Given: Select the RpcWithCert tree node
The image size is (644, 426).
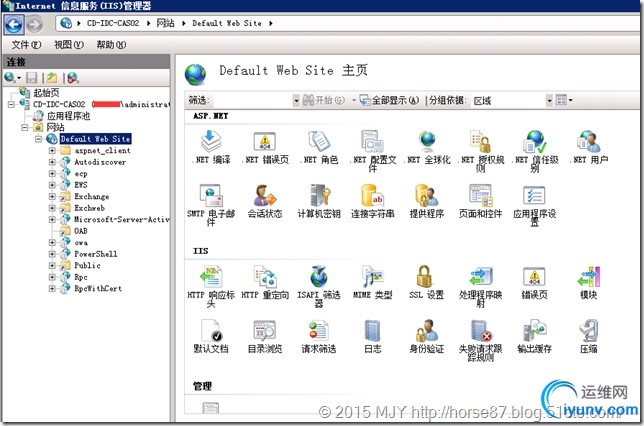Looking at the screenshot, I should pyautogui.click(x=98, y=288).
